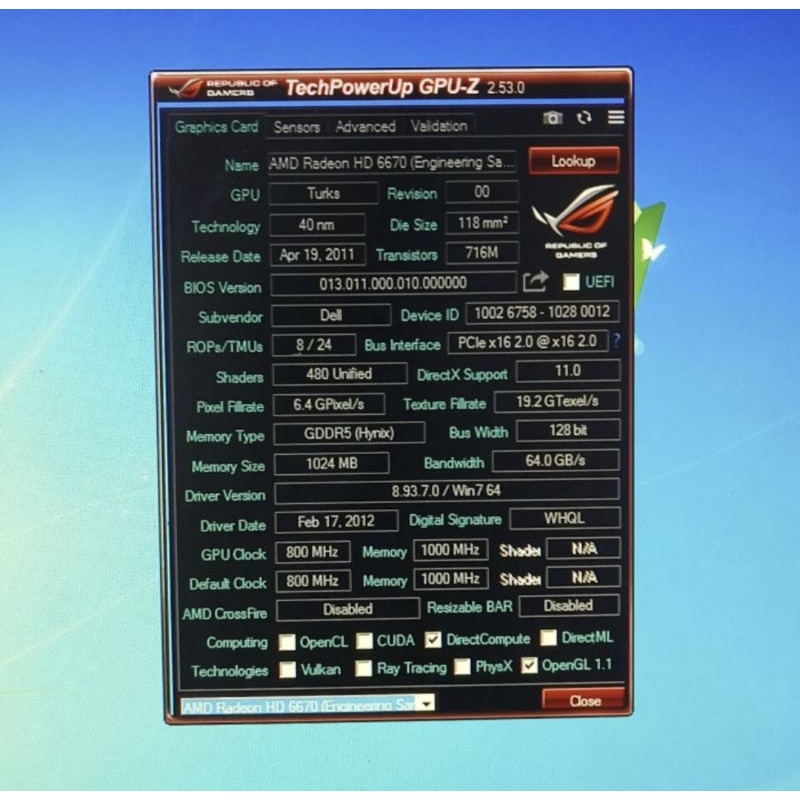Toggle the Ray Tracing checkbox
The height and width of the screenshot is (800, 800).
pos(363,668)
